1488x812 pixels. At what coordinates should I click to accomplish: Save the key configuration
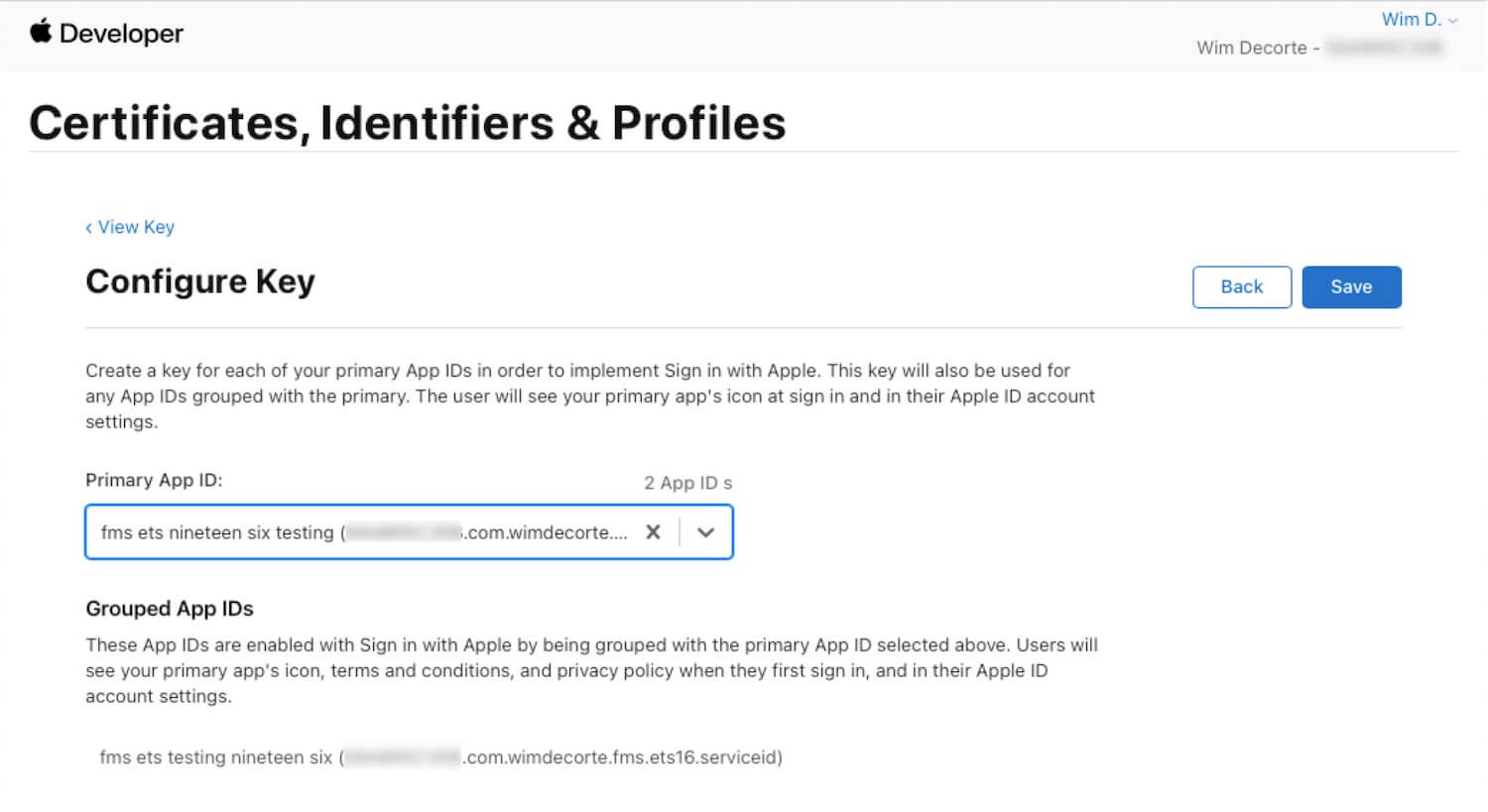click(1351, 287)
